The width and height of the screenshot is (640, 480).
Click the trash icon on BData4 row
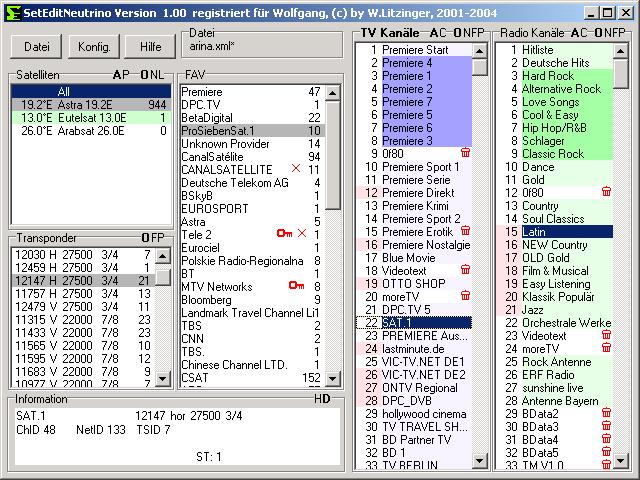pos(607,439)
